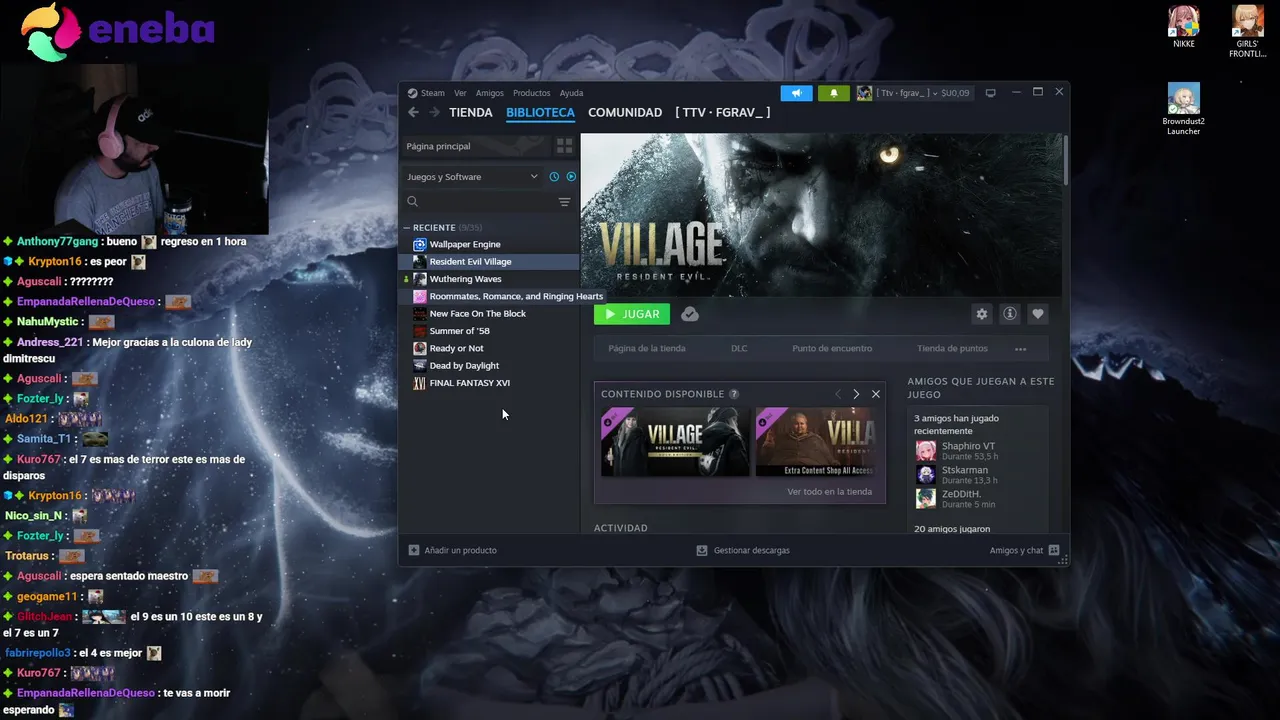The image size is (1280, 720).
Task: Show previous available content arrow
Action: pyautogui.click(x=838, y=394)
